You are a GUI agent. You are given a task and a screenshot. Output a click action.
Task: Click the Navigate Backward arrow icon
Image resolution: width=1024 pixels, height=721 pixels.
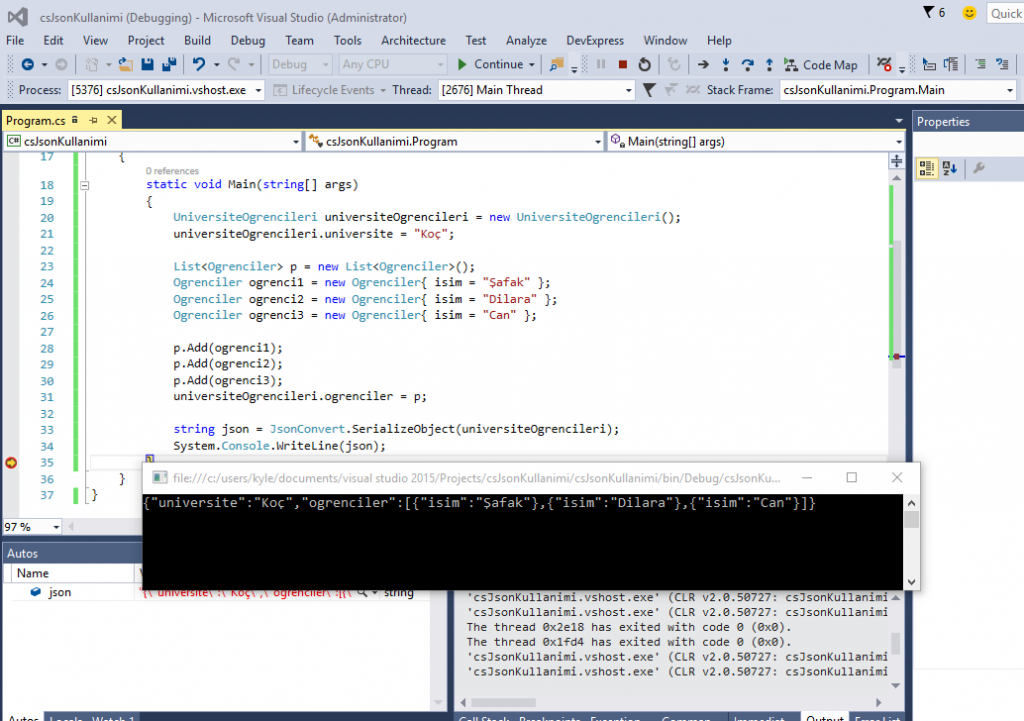click(x=27, y=64)
